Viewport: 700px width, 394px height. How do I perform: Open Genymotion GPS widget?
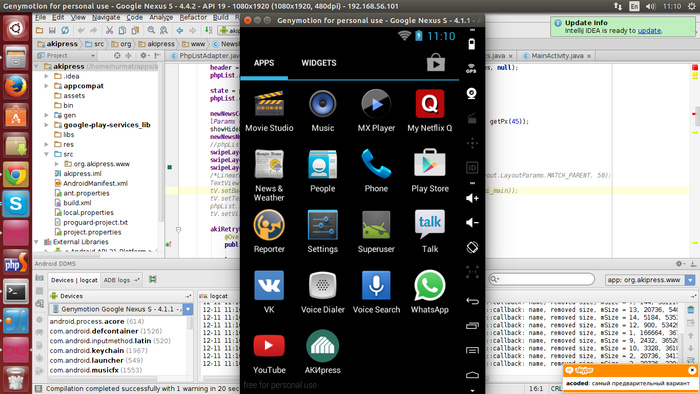coord(471,68)
